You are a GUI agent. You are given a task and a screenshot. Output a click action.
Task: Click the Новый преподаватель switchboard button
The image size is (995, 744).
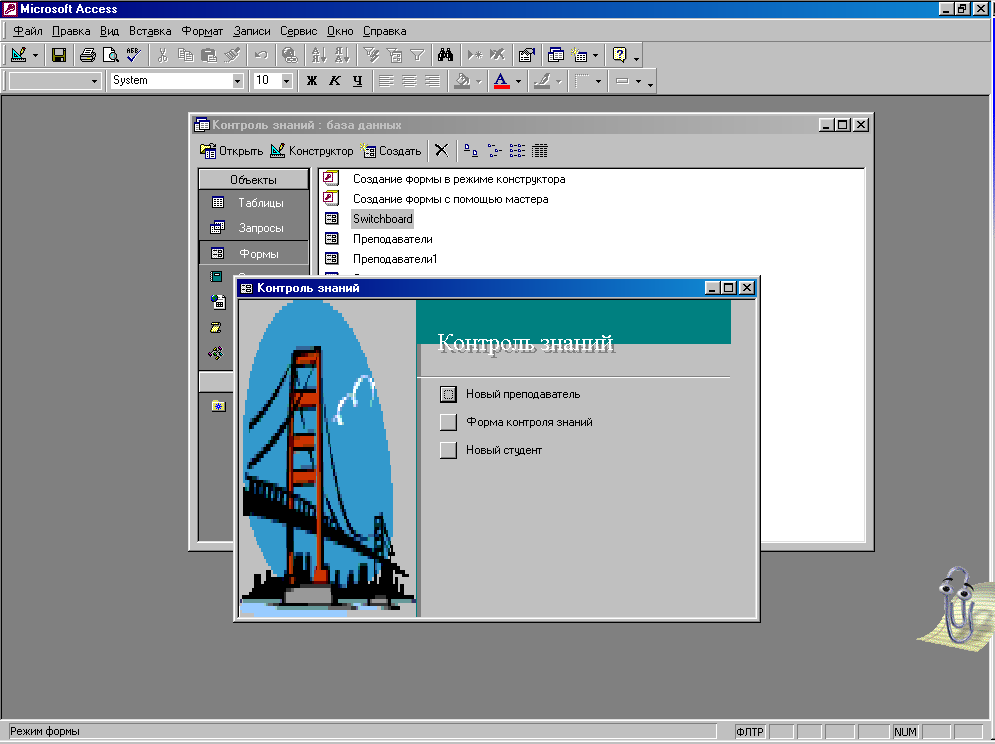tap(448, 394)
